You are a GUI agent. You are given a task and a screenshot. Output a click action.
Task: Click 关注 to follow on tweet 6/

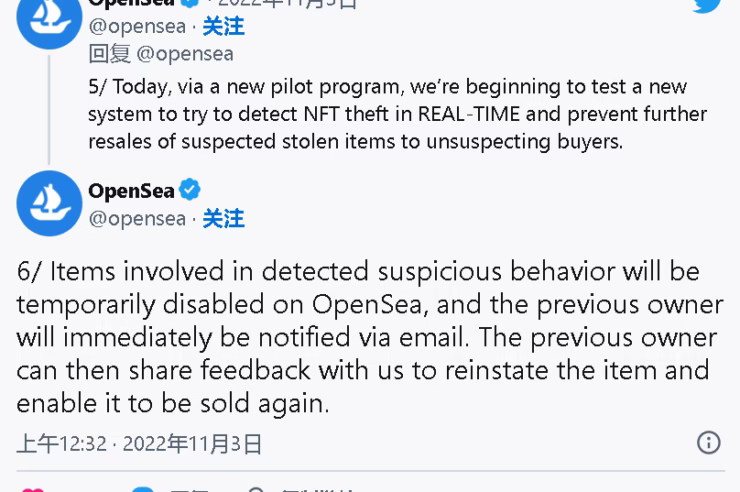(223, 219)
